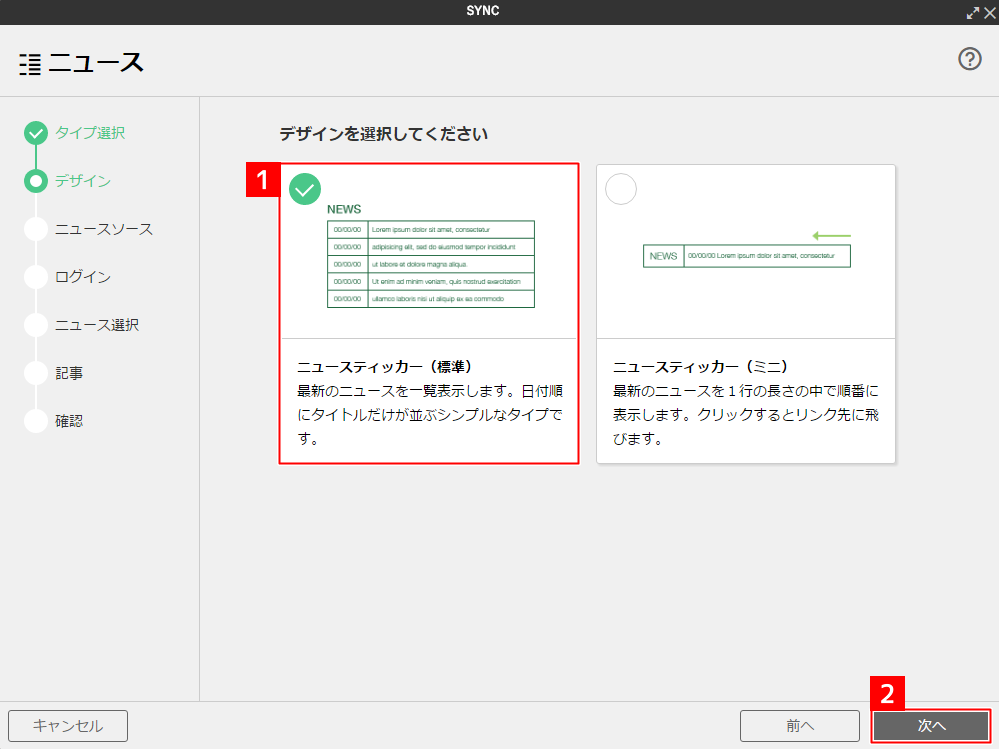Screen dimensions: 999x749
Task: Open the help question mark icon
Action: (969, 59)
